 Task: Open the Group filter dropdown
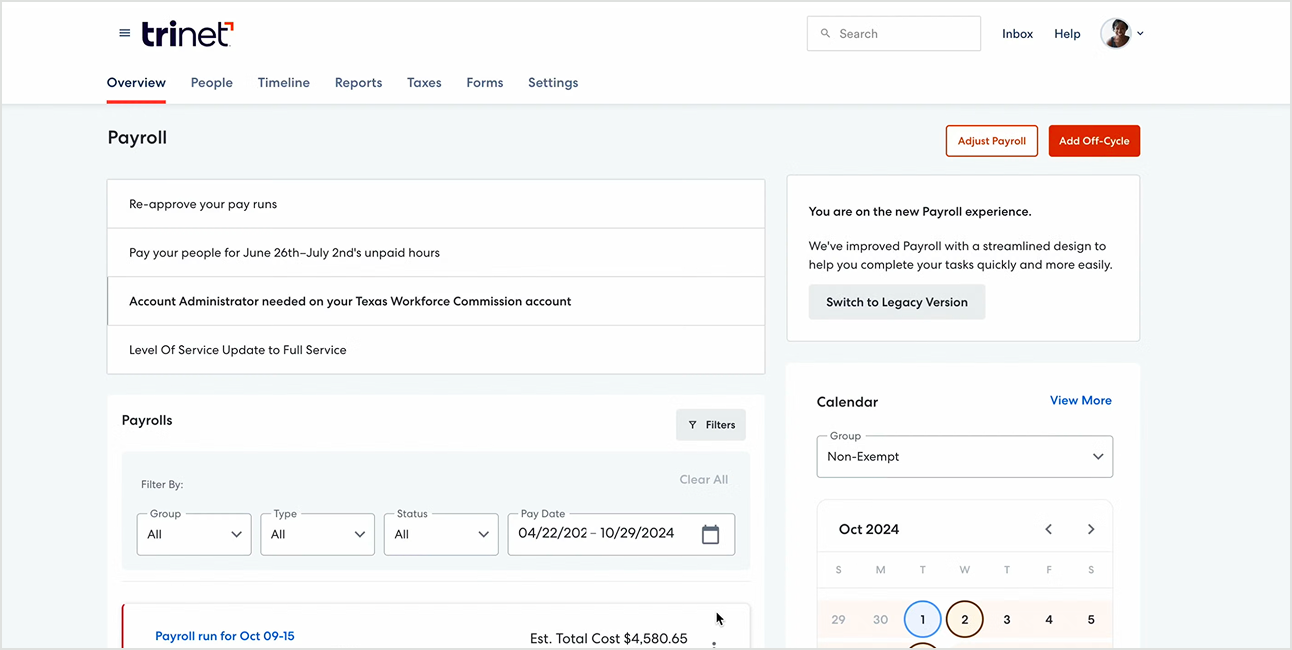pos(194,534)
